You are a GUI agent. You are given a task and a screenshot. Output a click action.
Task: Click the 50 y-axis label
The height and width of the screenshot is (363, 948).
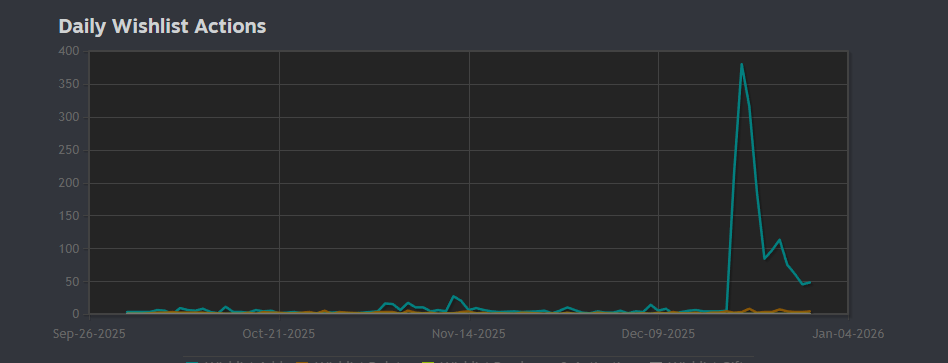pos(72,282)
